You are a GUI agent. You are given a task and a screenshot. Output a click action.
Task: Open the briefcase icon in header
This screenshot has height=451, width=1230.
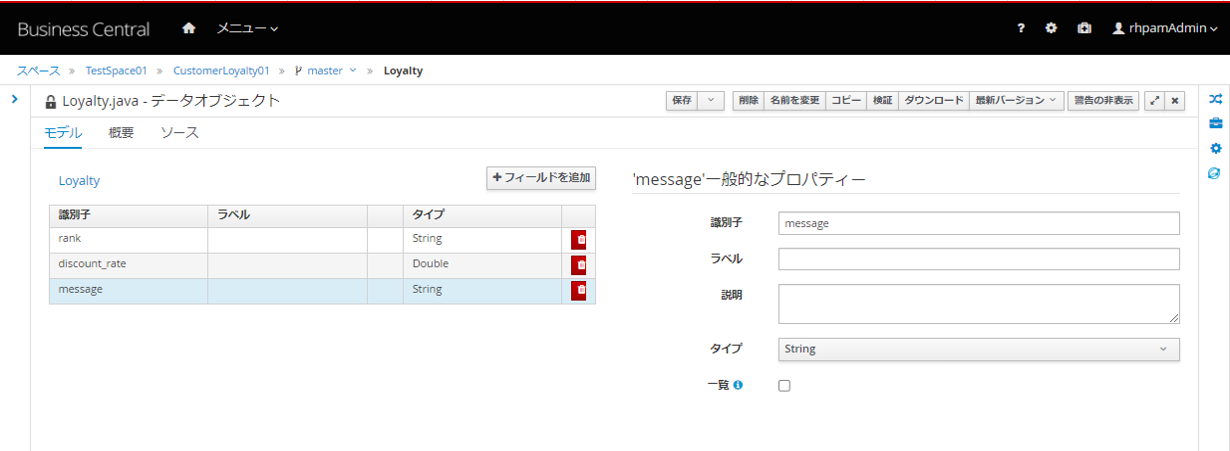[1084, 29]
